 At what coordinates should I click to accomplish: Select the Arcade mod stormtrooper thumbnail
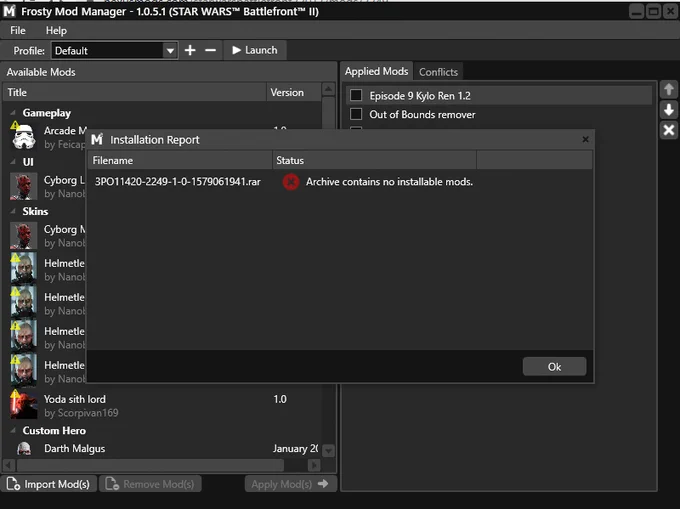click(x=23, y=137)
